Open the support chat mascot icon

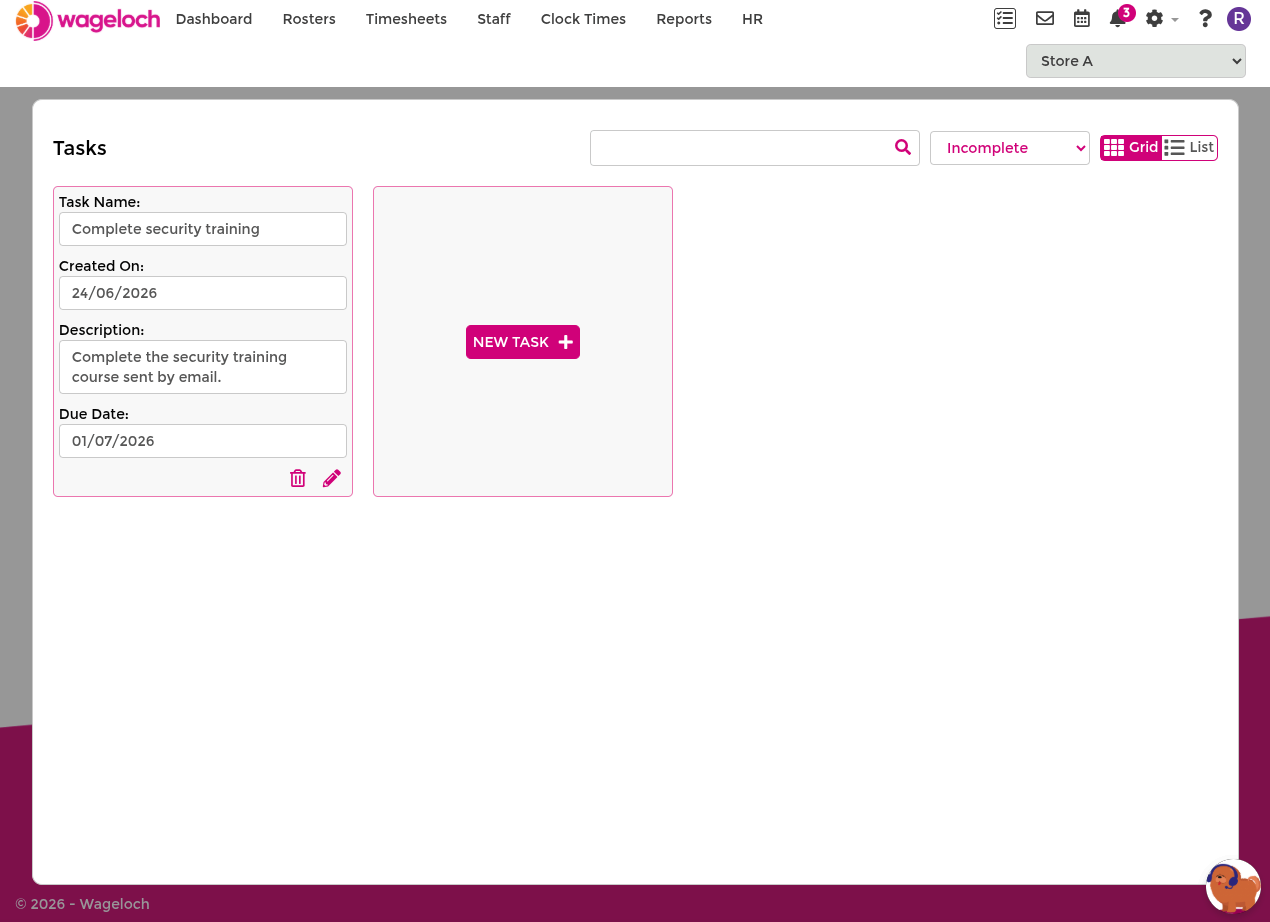(1233, 886)
